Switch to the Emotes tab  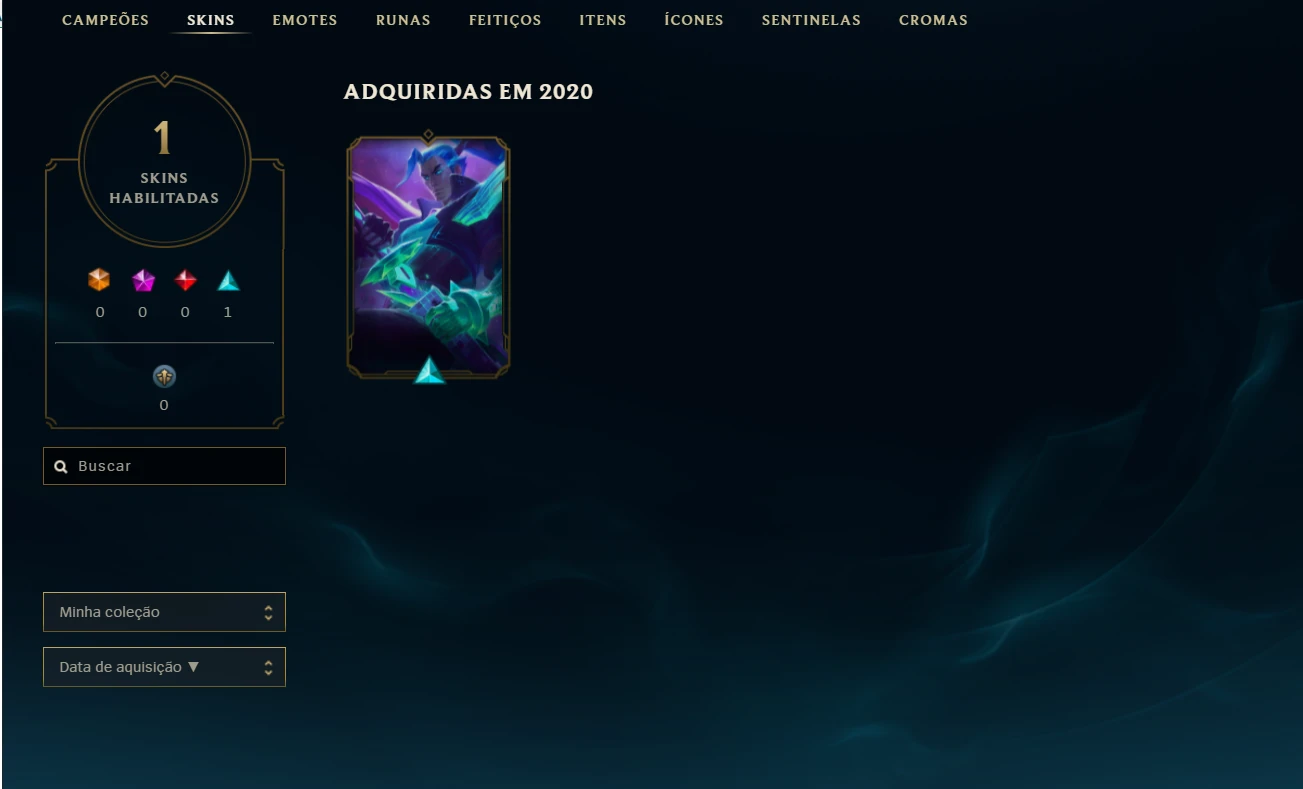click(x=305, y=20)
